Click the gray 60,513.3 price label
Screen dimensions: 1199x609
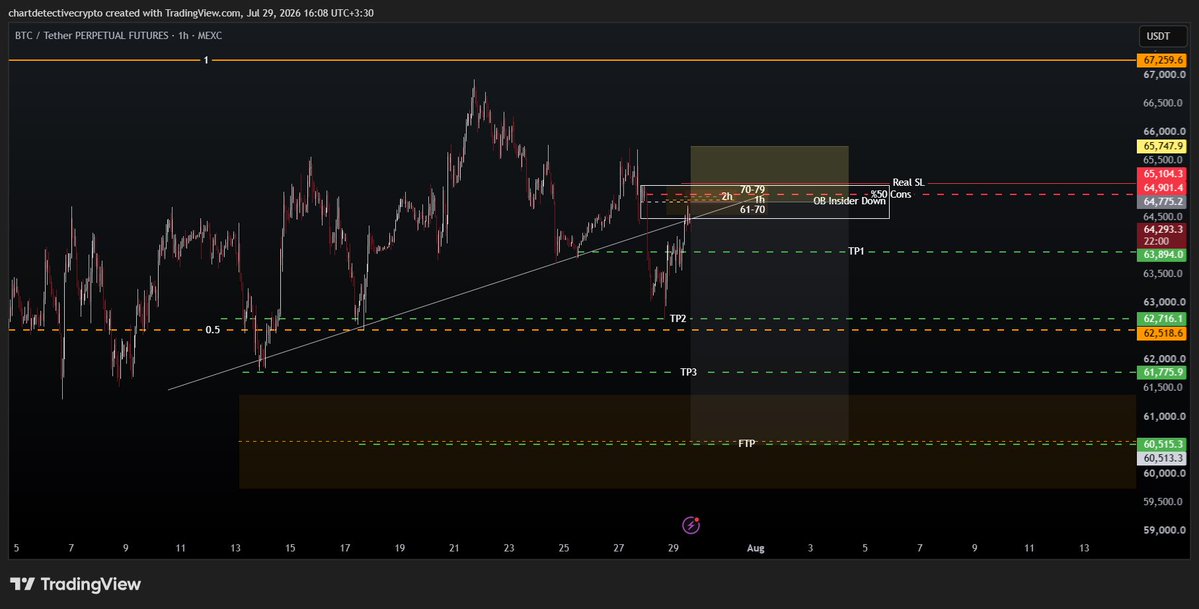coord(1162,458)
